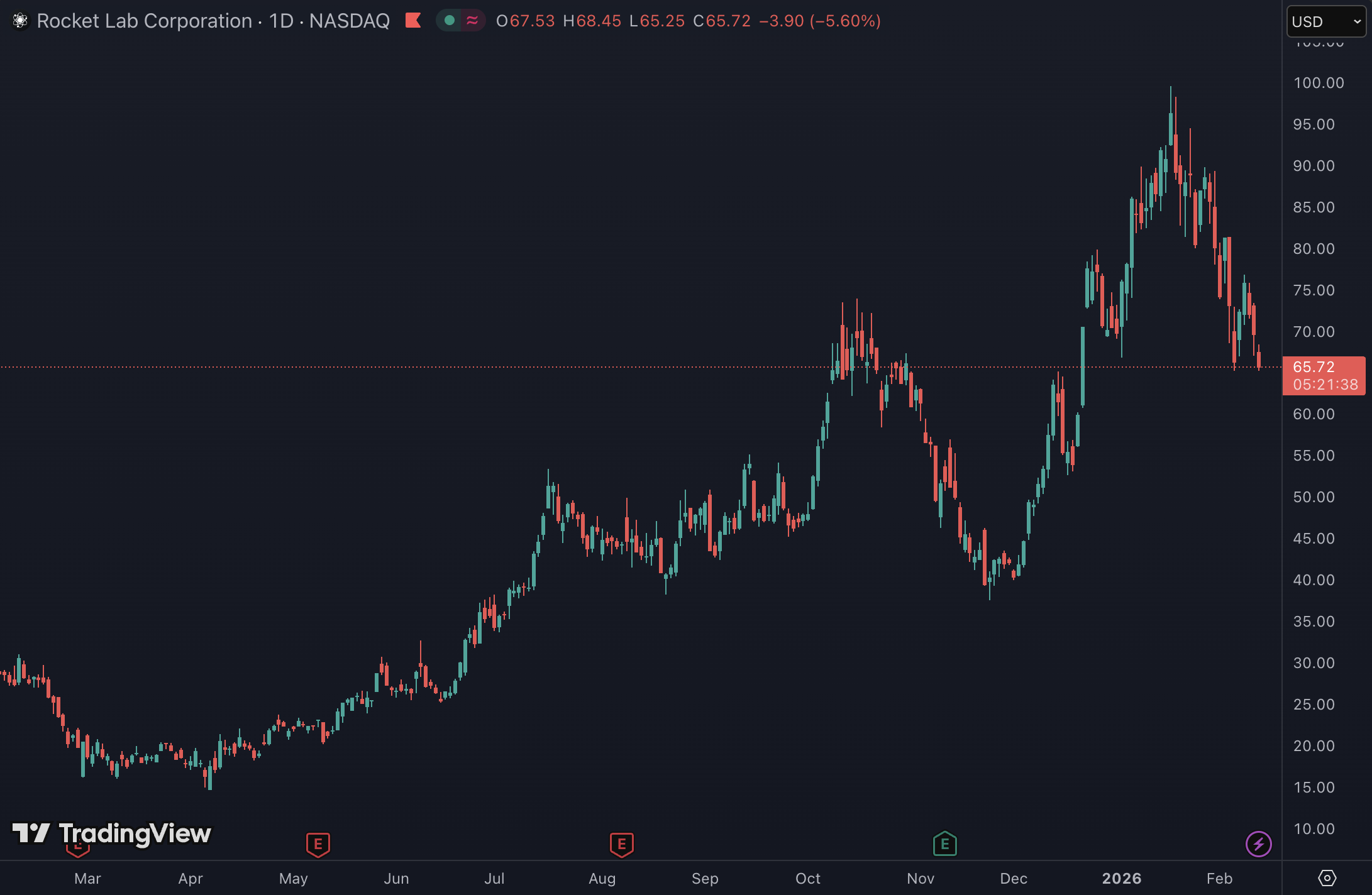Click the open value O67.53
The width and height of the screenshot is (1372, 895).
(525, 21)
